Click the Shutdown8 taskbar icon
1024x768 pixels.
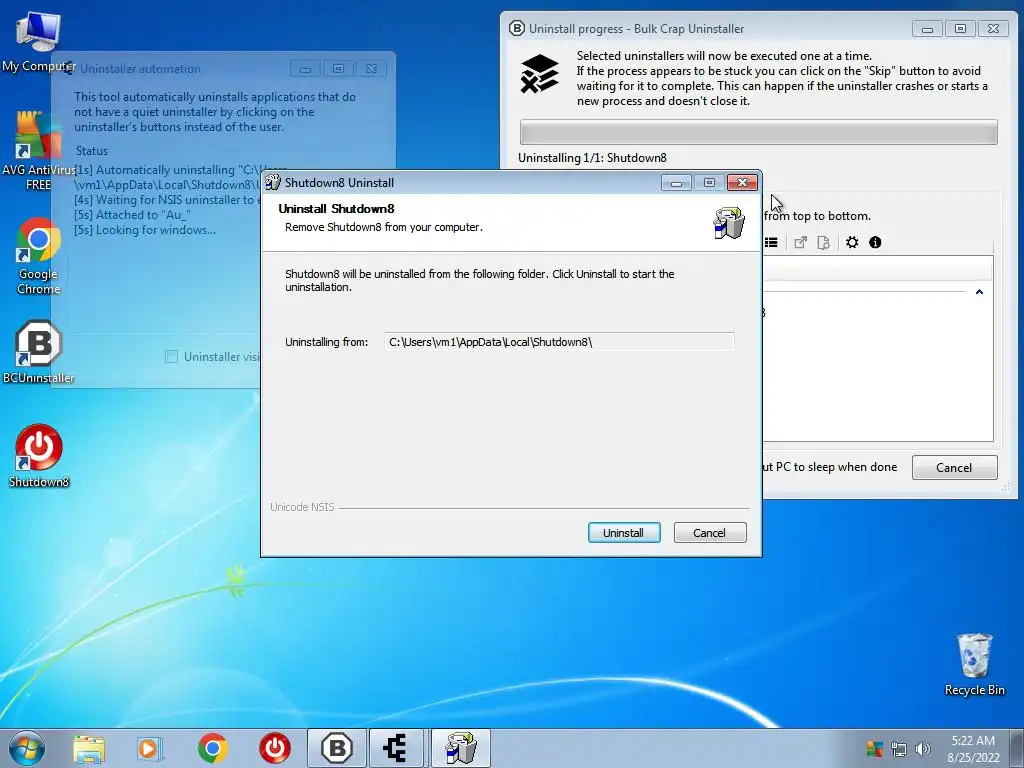click(275, 748)
